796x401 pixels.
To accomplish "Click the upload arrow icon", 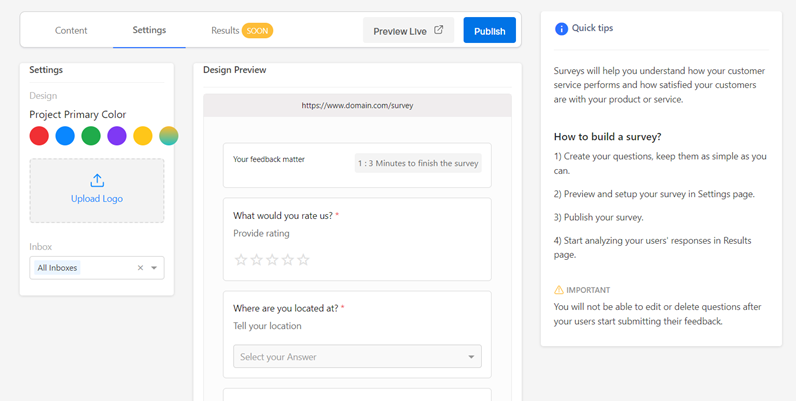I will point(97,180).
